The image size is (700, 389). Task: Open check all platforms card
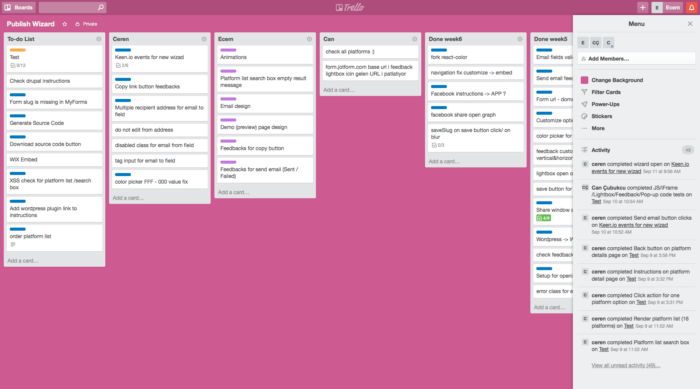pos(371,52)
